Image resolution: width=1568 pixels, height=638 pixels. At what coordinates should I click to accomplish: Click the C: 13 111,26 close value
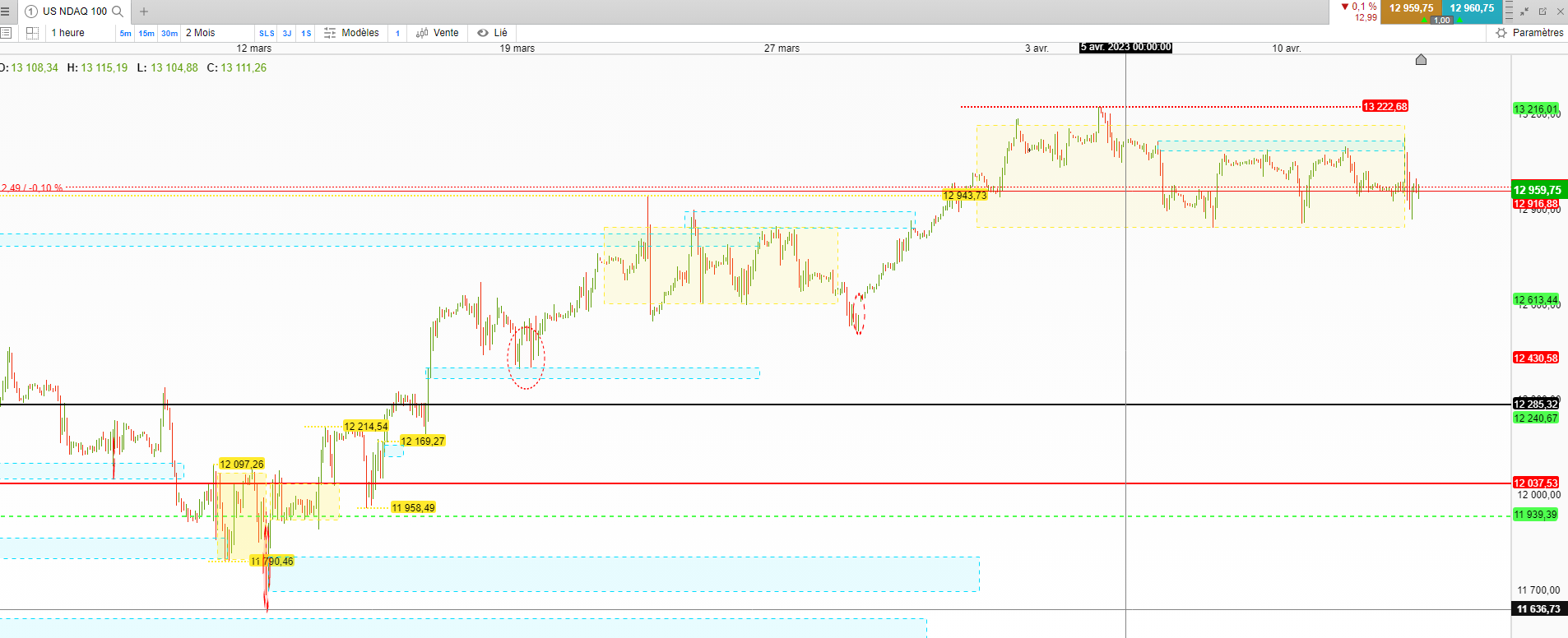[x=237, y=68]
